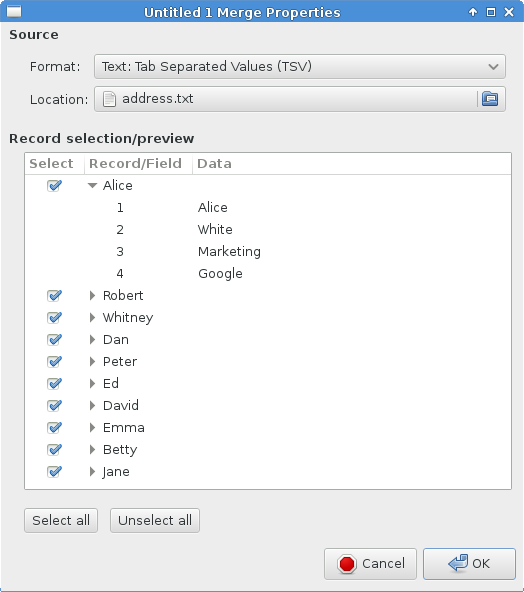Click the window menu icon in title bar
The width and height of the screenshot is (524, 592).
pos(14,12)
